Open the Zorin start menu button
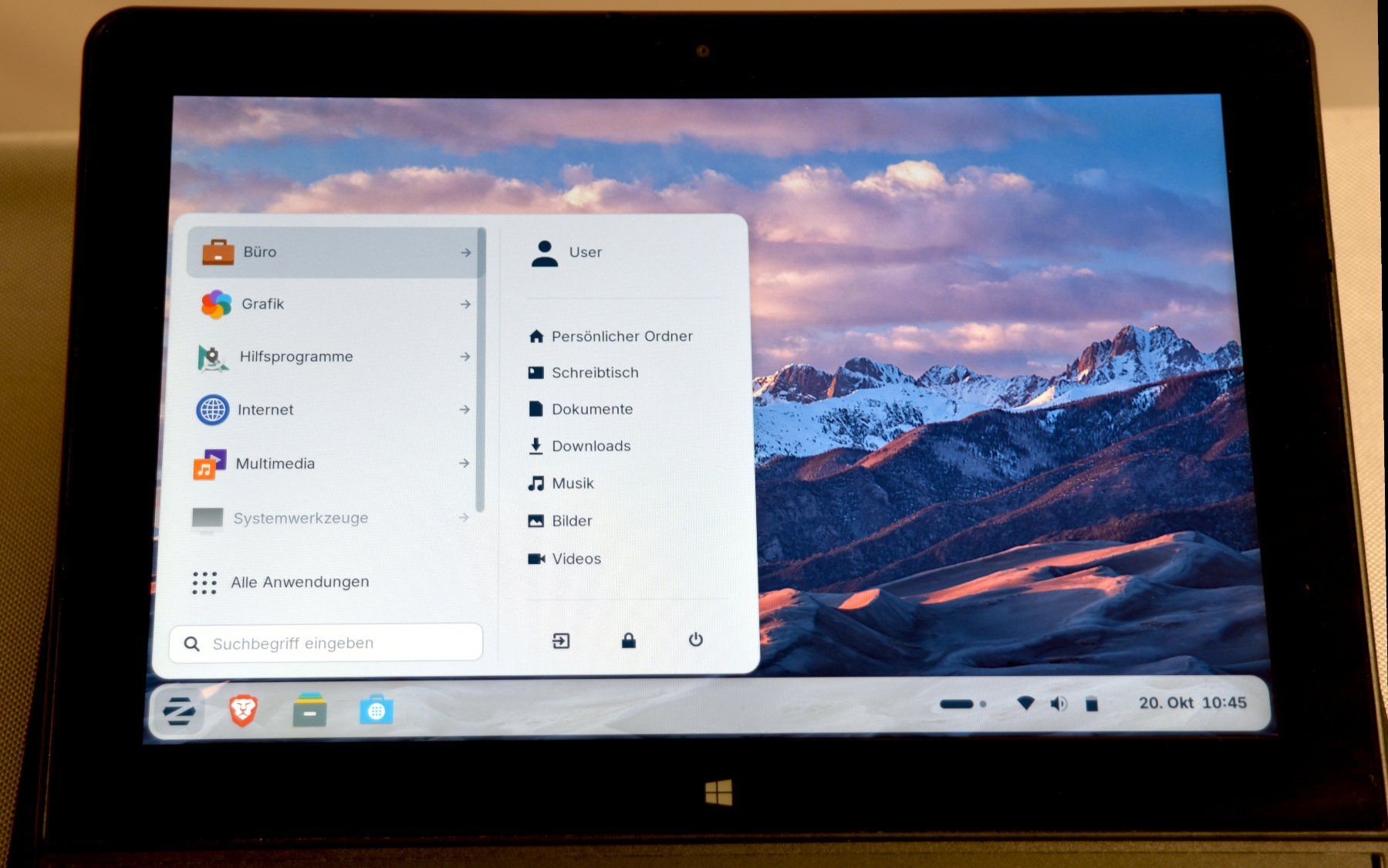 (179, 711)
